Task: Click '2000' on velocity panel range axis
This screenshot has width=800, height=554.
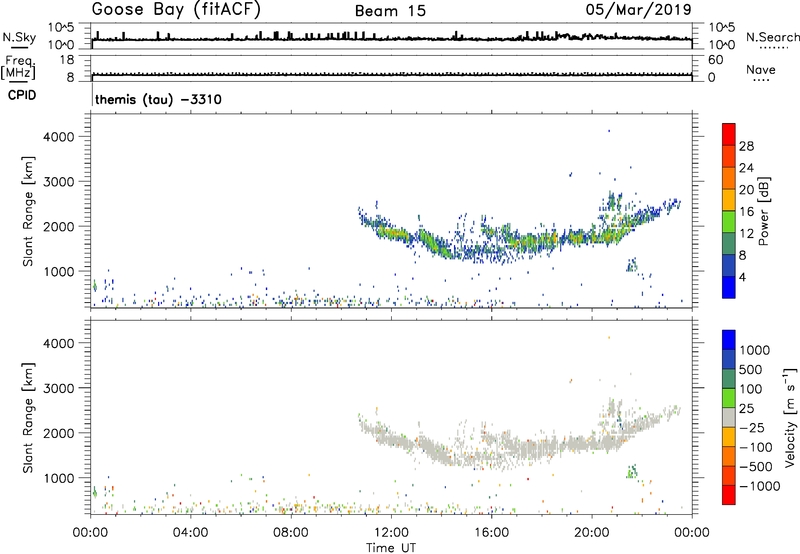Action: click(59, 433)
